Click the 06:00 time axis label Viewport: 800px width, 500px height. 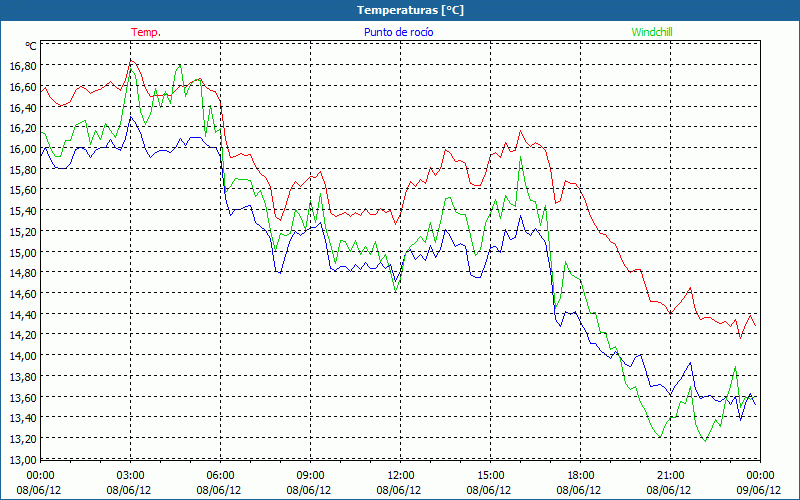click(x=221, y=476)
